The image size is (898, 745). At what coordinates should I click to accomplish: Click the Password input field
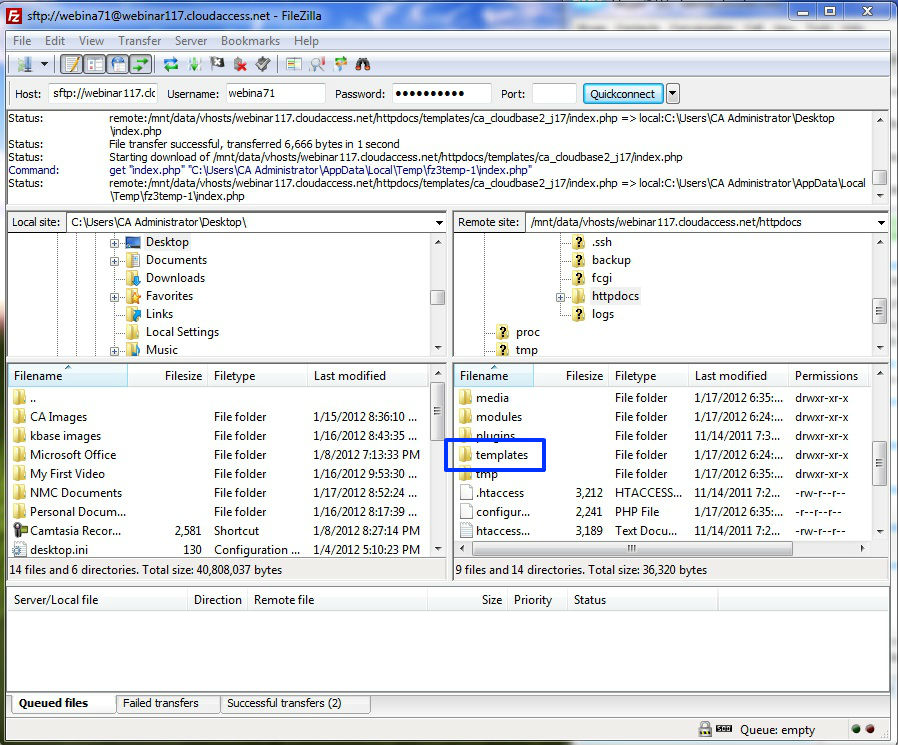point(442,93)
